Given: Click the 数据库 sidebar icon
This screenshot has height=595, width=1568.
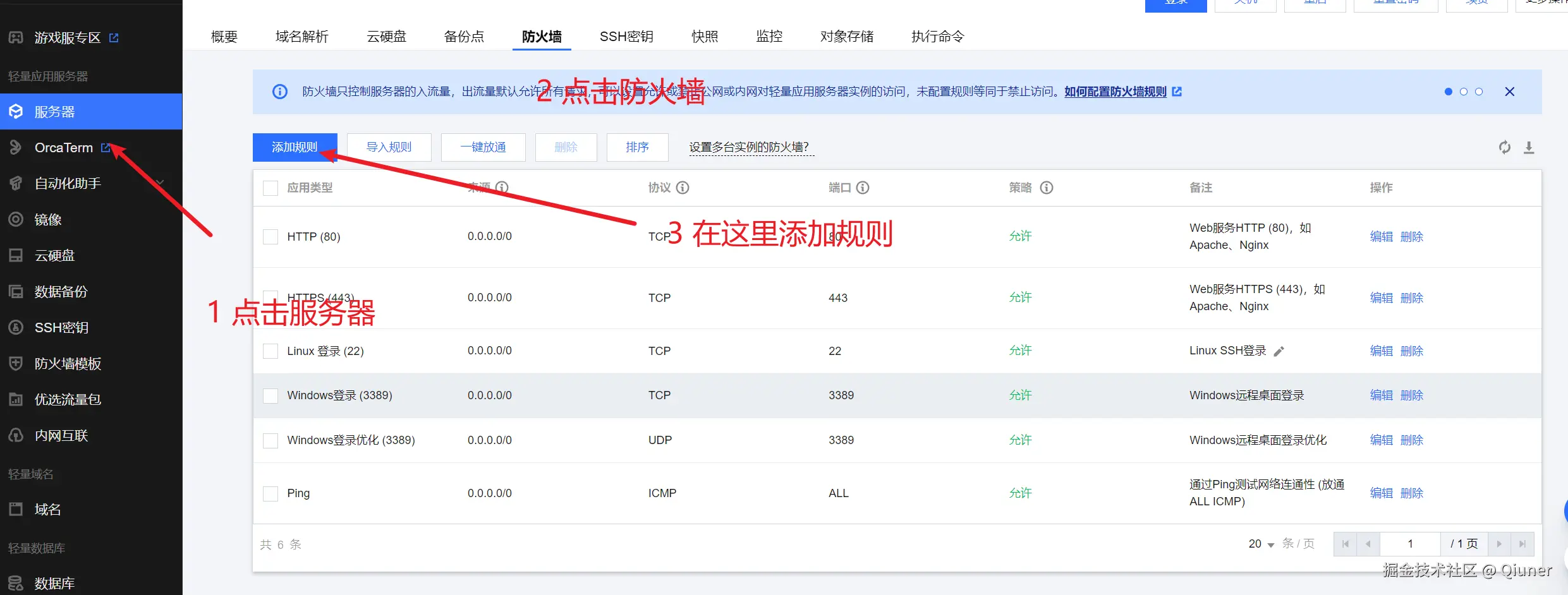Looking at the screenshot, I should point(16,584).
